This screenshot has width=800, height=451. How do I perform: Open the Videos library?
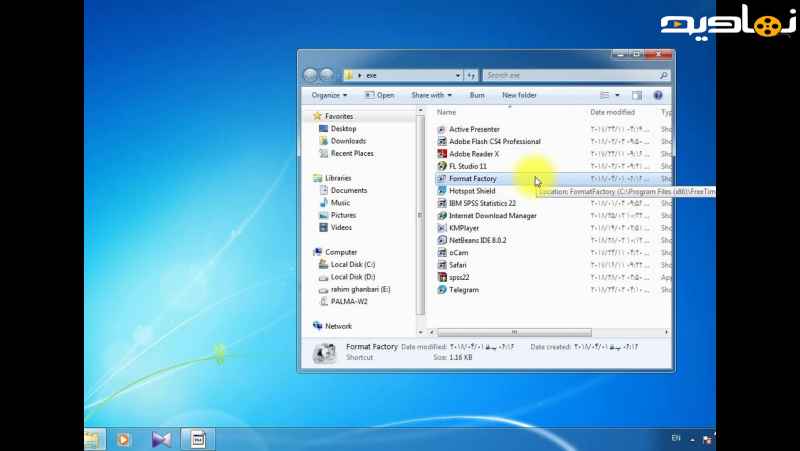point(341,228)
